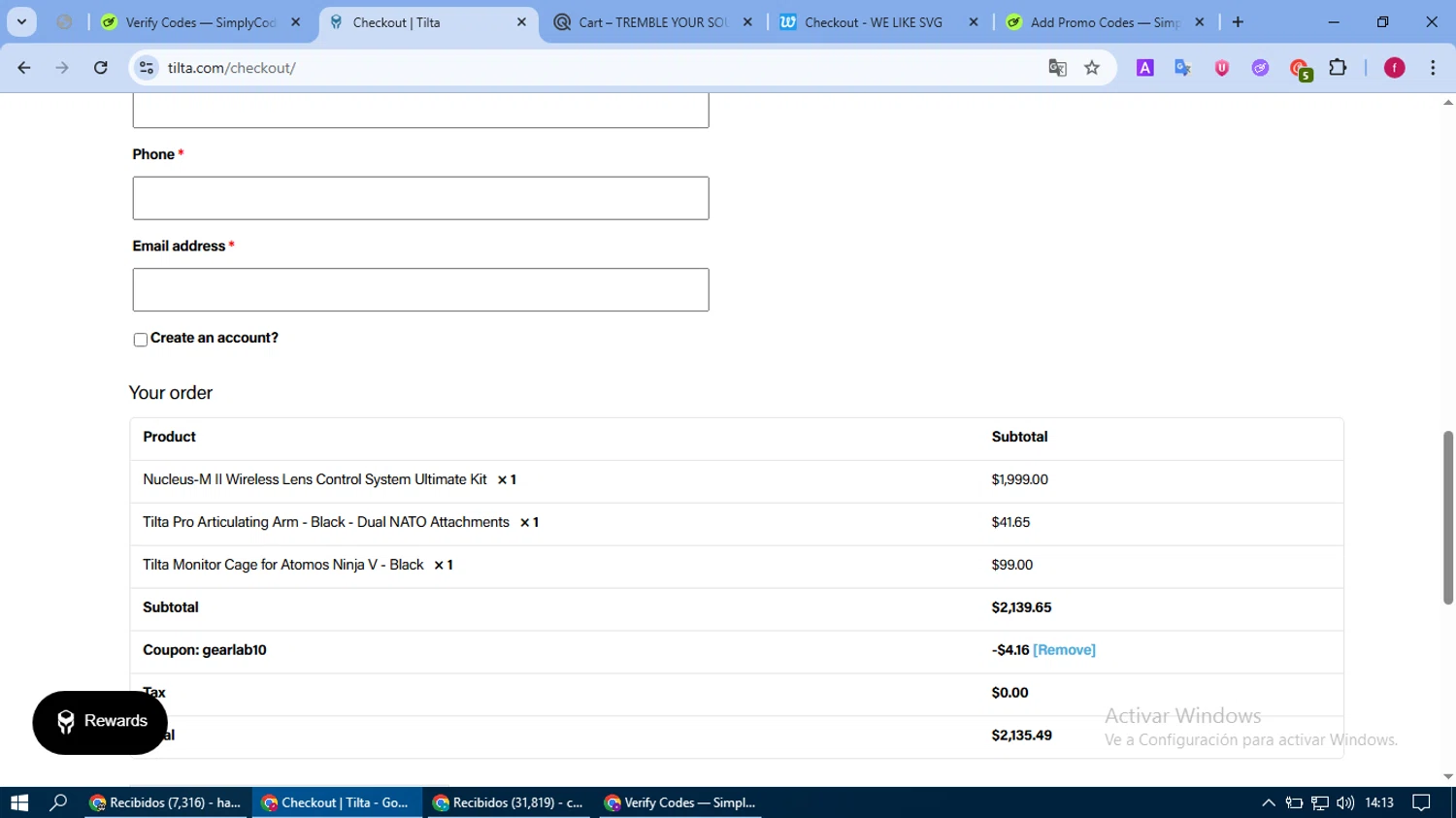Close the Verify Codes tab

296,21
